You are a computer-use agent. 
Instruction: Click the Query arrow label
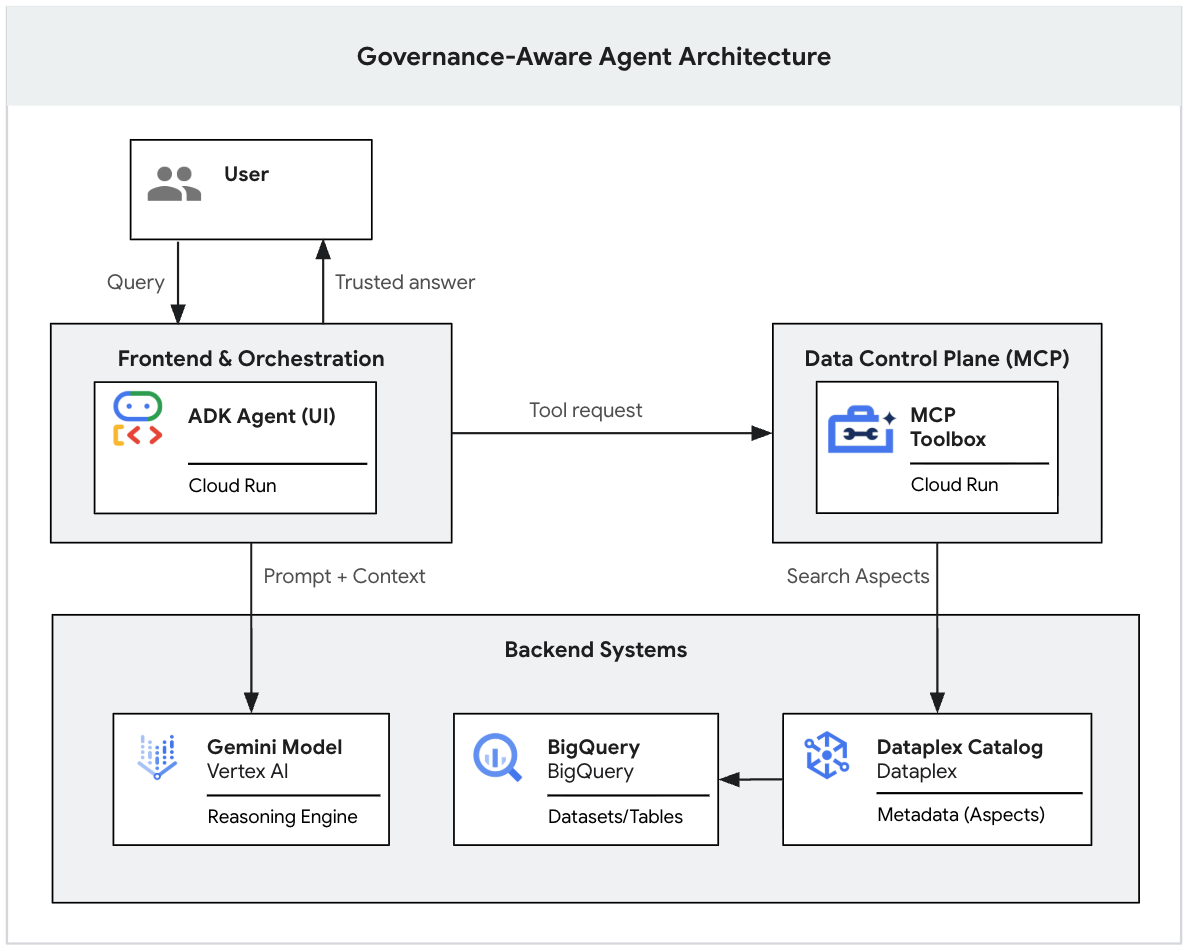[135, 282]
